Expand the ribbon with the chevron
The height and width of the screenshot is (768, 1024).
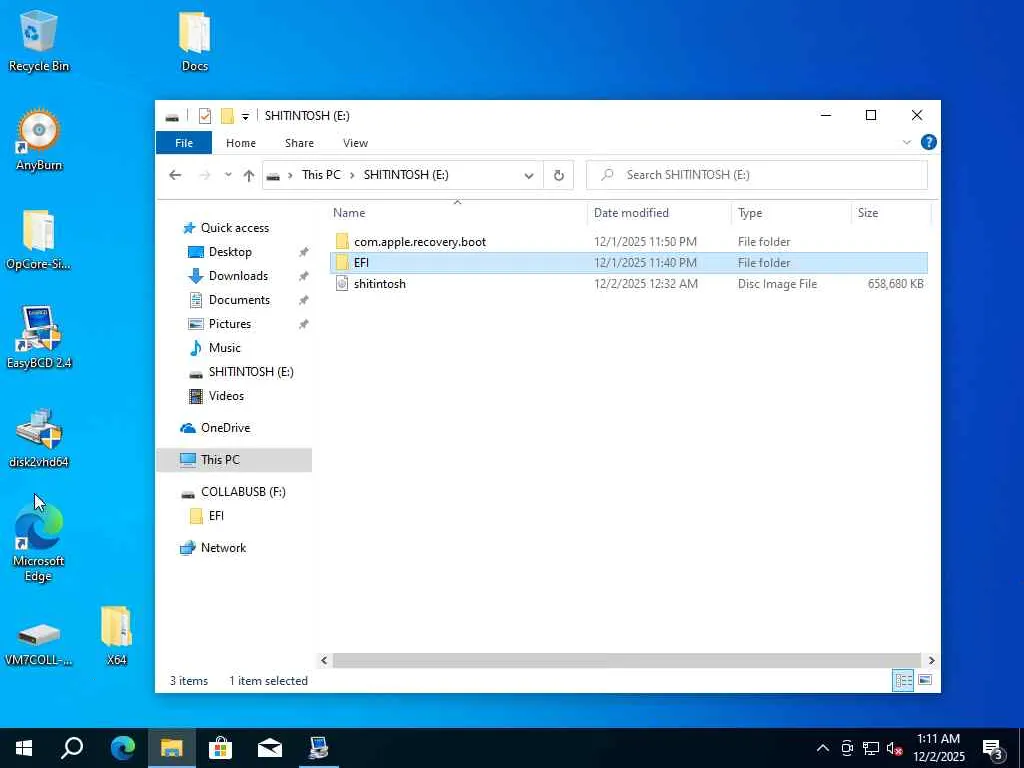point(906,142)
